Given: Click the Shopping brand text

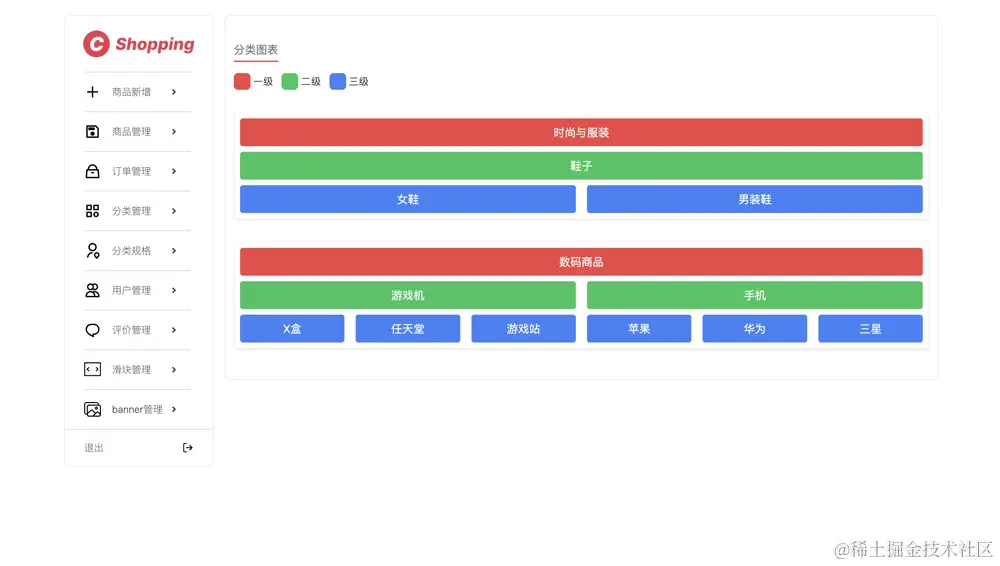Looking at the screenshot, I should tap(155, 44).
